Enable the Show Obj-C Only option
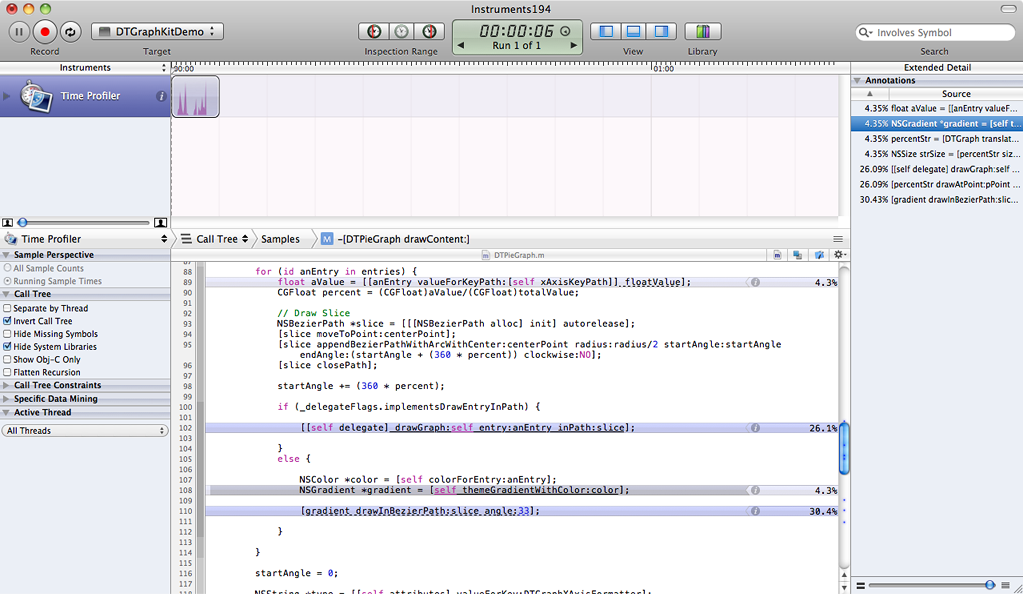1023x594 pixels. pyautogui.click(x=8, y=360)
